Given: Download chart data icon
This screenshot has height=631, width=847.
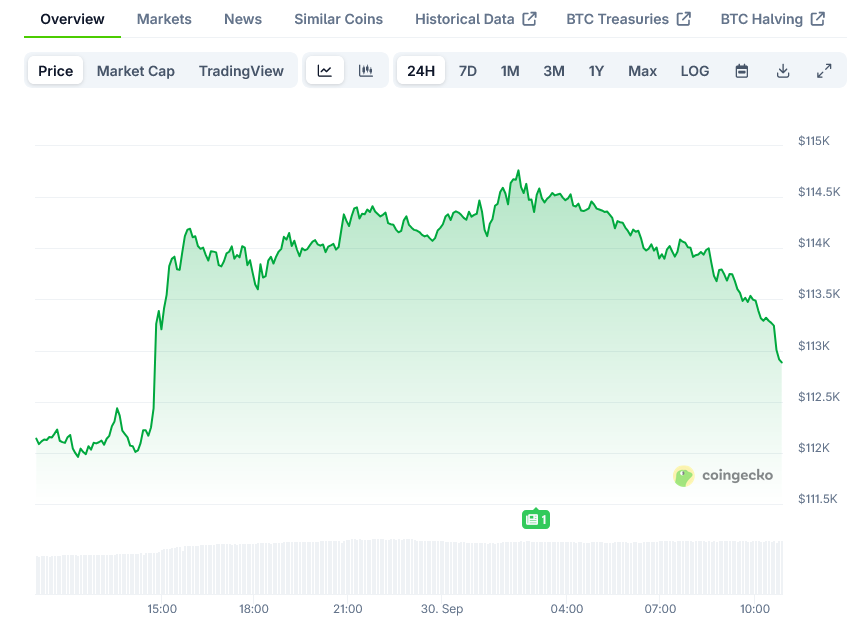Looking at the screenshot, I should [x=783, y=71].
